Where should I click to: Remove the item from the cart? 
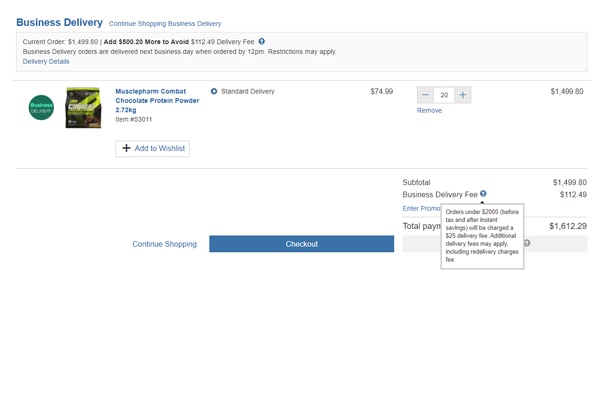point(429,111)
